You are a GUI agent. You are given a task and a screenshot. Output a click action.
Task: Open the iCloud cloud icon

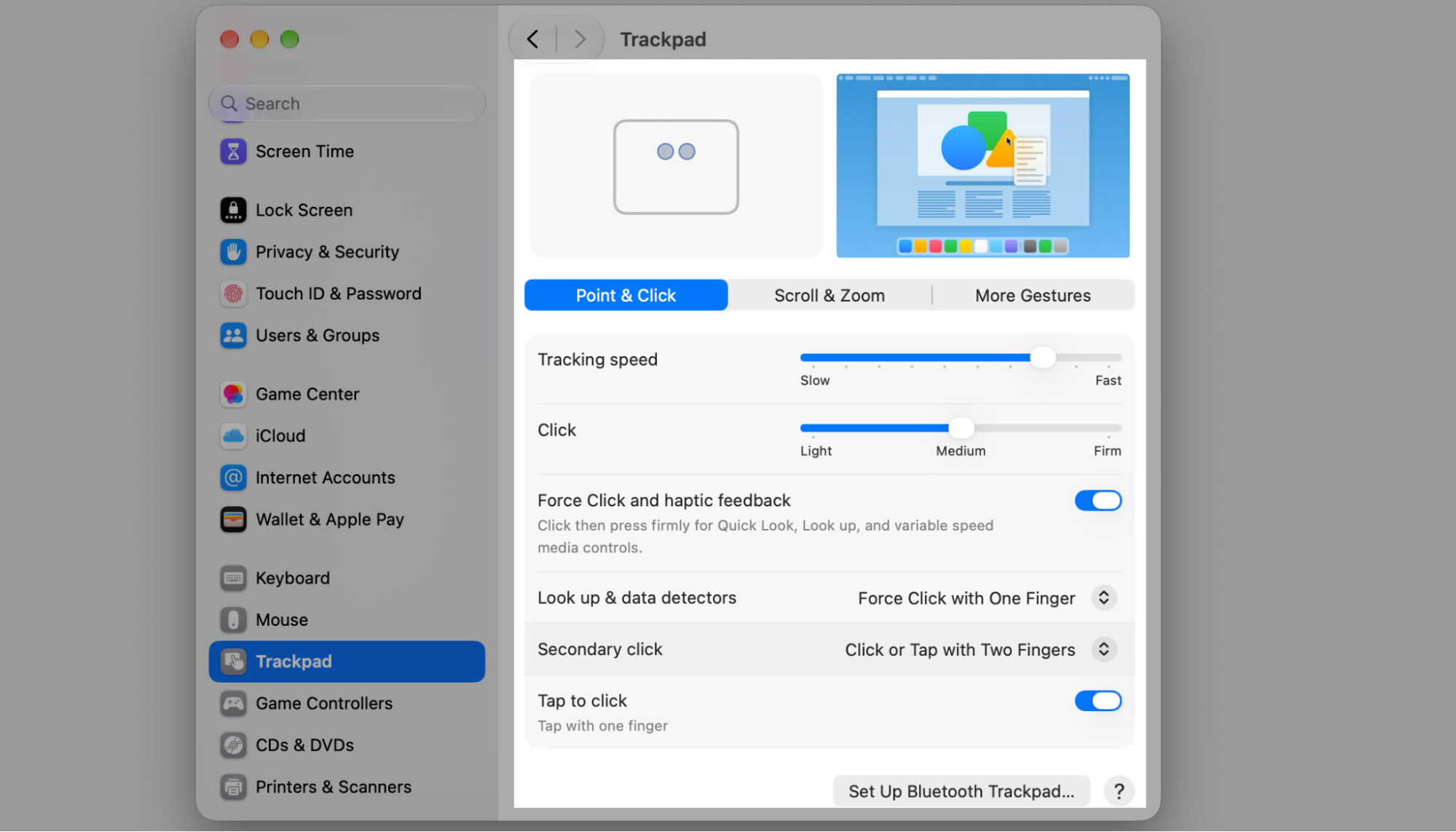coord(233,436)
